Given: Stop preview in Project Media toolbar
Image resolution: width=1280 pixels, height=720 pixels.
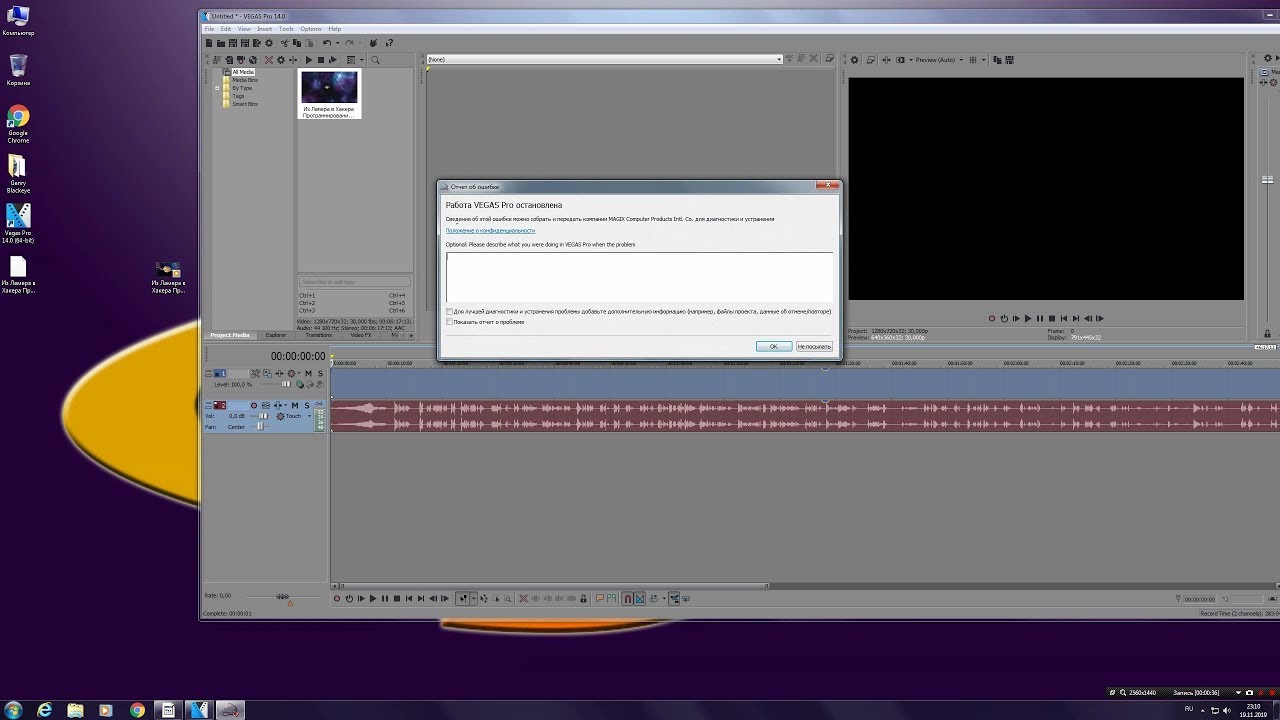Looking at the screenshot, I should point(321,60).
